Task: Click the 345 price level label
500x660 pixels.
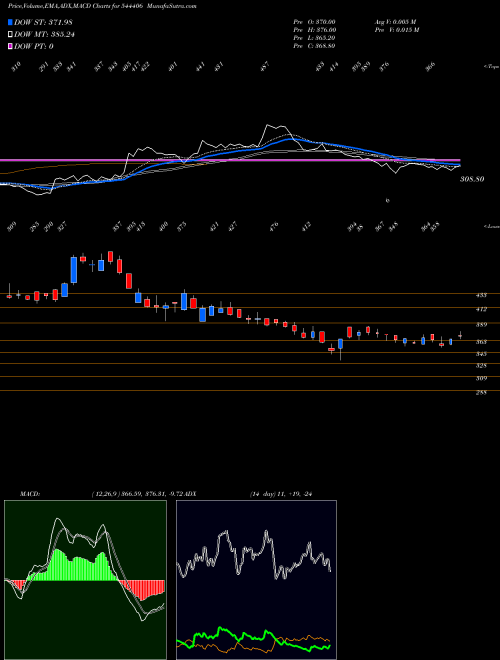Action: pyautogui.click(x=481, y=354)
